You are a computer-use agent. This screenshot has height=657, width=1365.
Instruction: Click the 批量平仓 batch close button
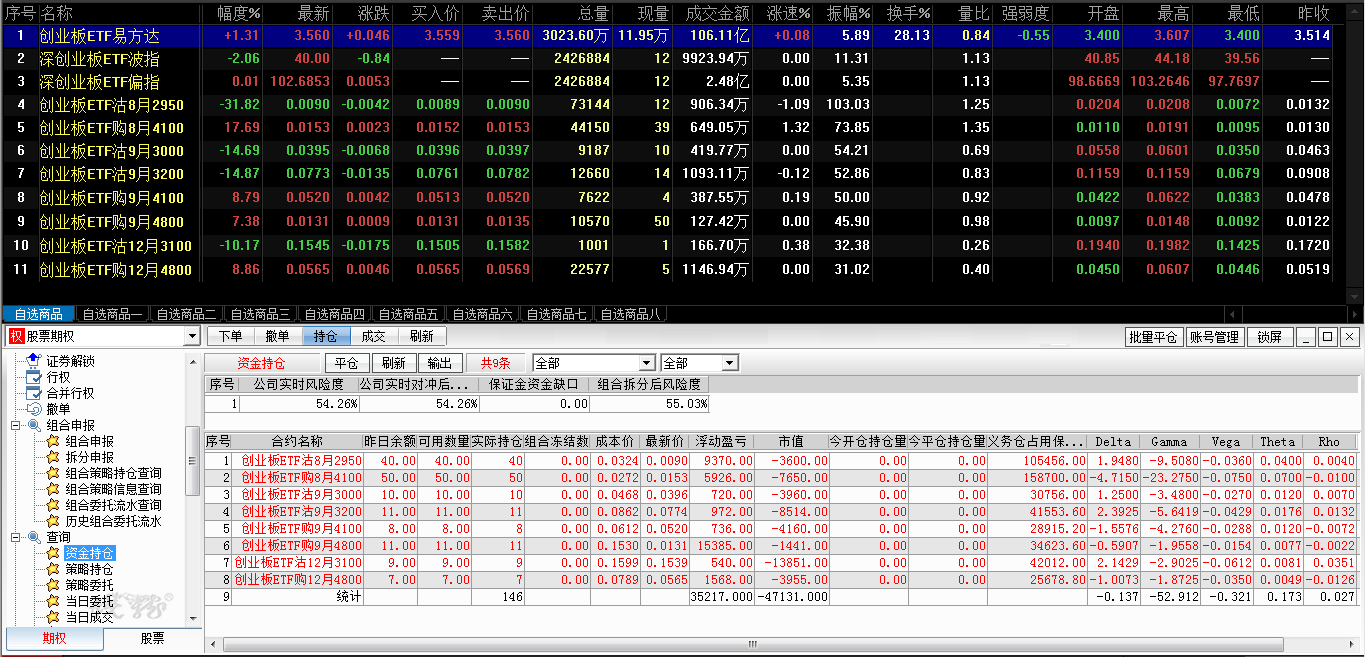1153,337
